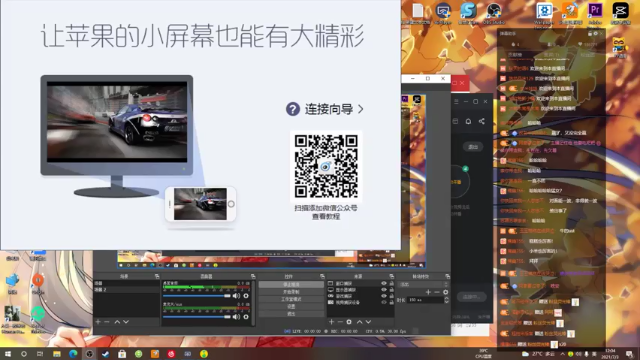
Task: Move scene down in OBS scenes panel
Action: coord(126,322)
